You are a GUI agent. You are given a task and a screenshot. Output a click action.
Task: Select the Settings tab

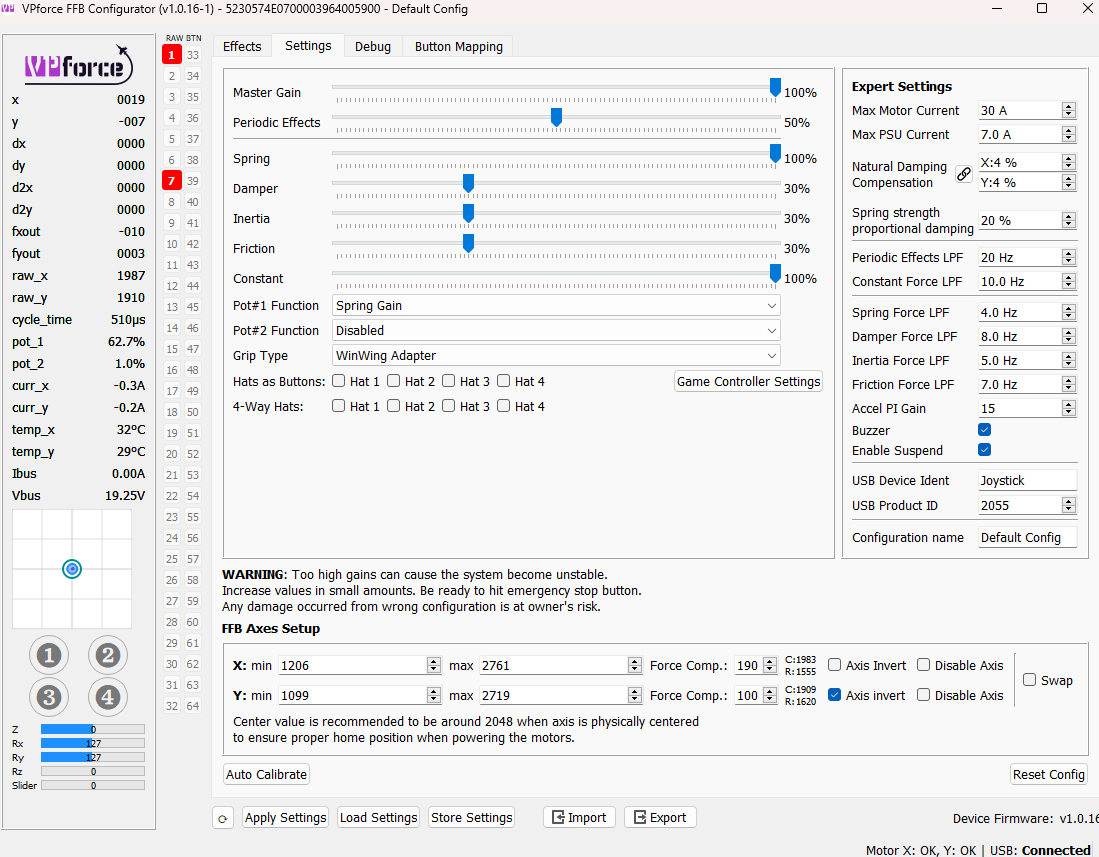click(x=308, y=46)
